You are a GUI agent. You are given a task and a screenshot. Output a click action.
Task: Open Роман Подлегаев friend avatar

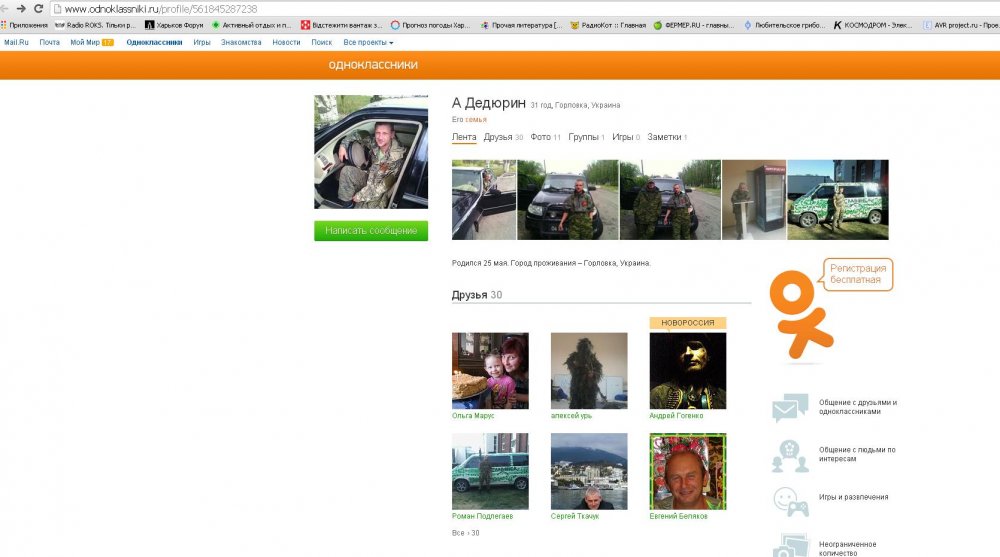pyautogui.click(x=490, y=472)
